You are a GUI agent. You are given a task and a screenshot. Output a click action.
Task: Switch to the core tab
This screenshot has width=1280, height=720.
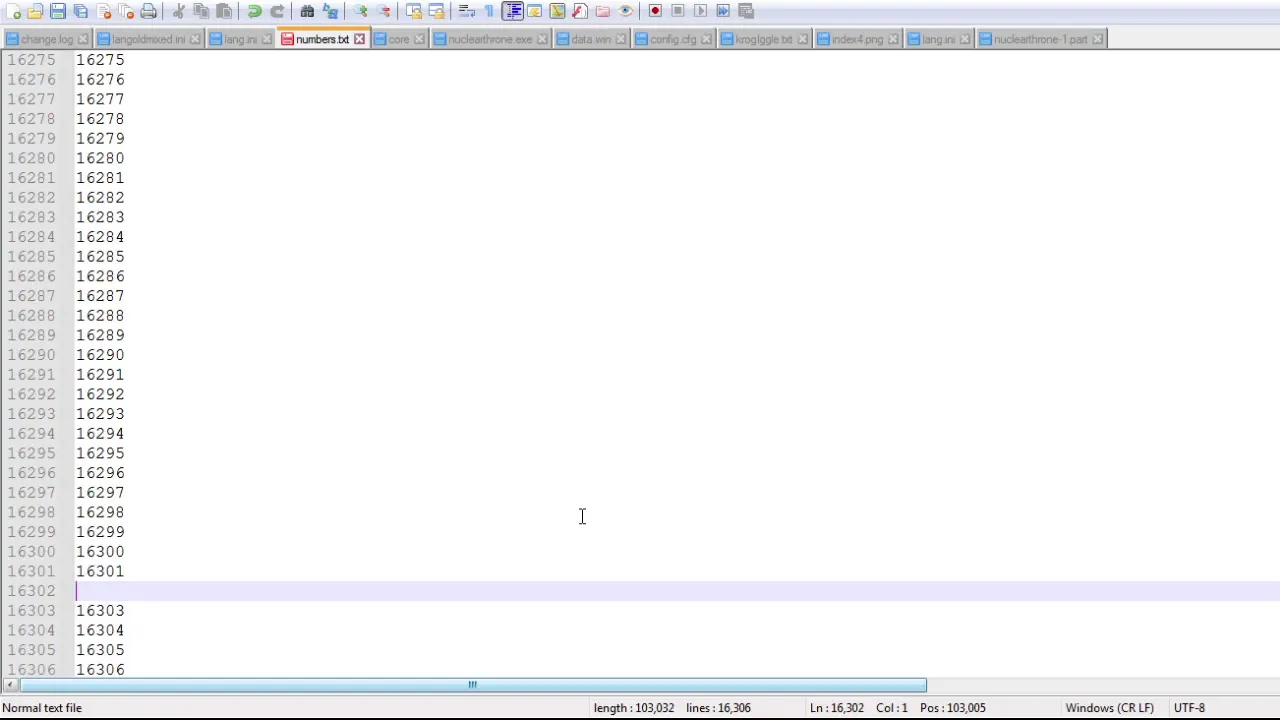point(399,39)
